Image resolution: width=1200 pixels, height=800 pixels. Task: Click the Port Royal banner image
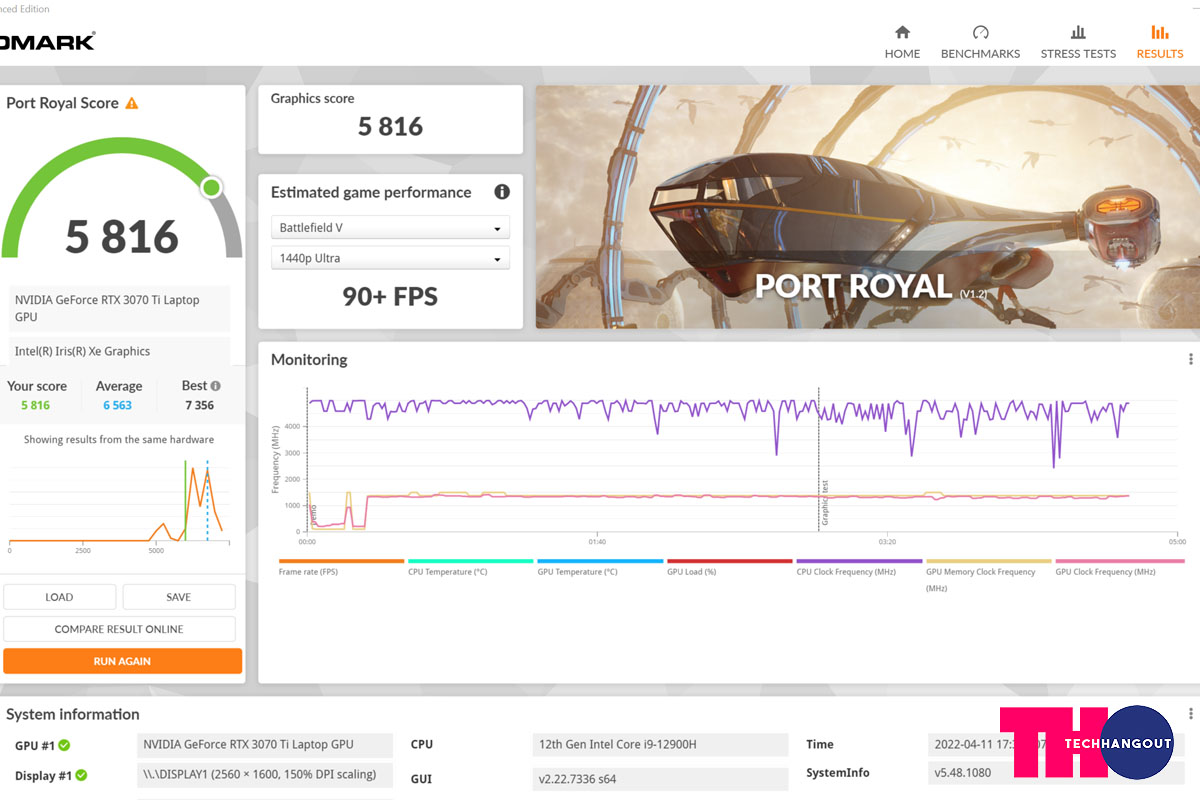pyautogui.click(x=868, y=207)
